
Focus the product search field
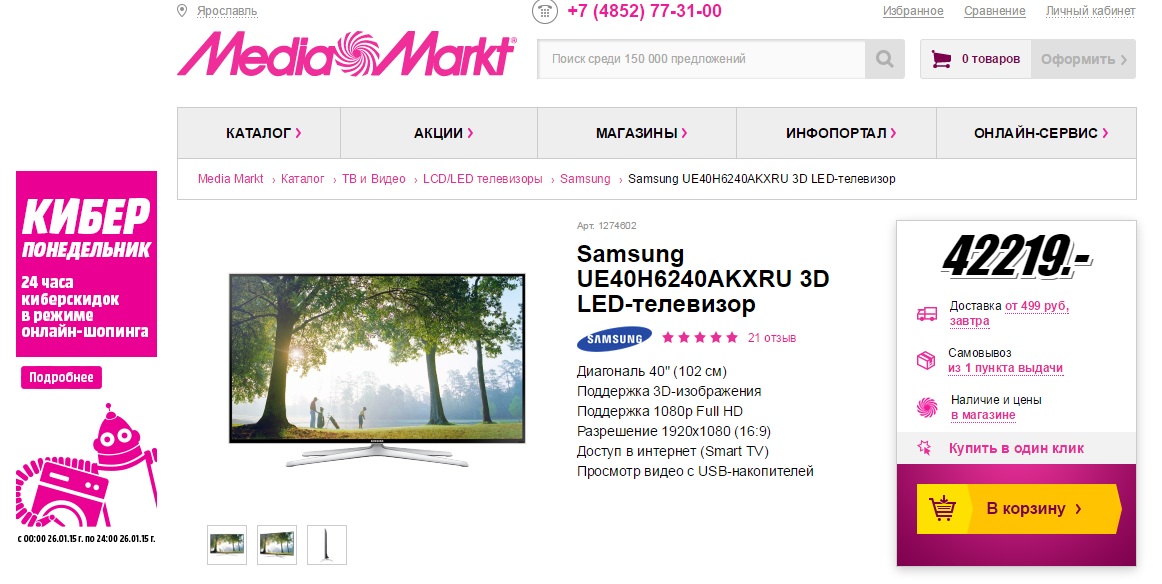pyautogui.click(x=701, y=59)
